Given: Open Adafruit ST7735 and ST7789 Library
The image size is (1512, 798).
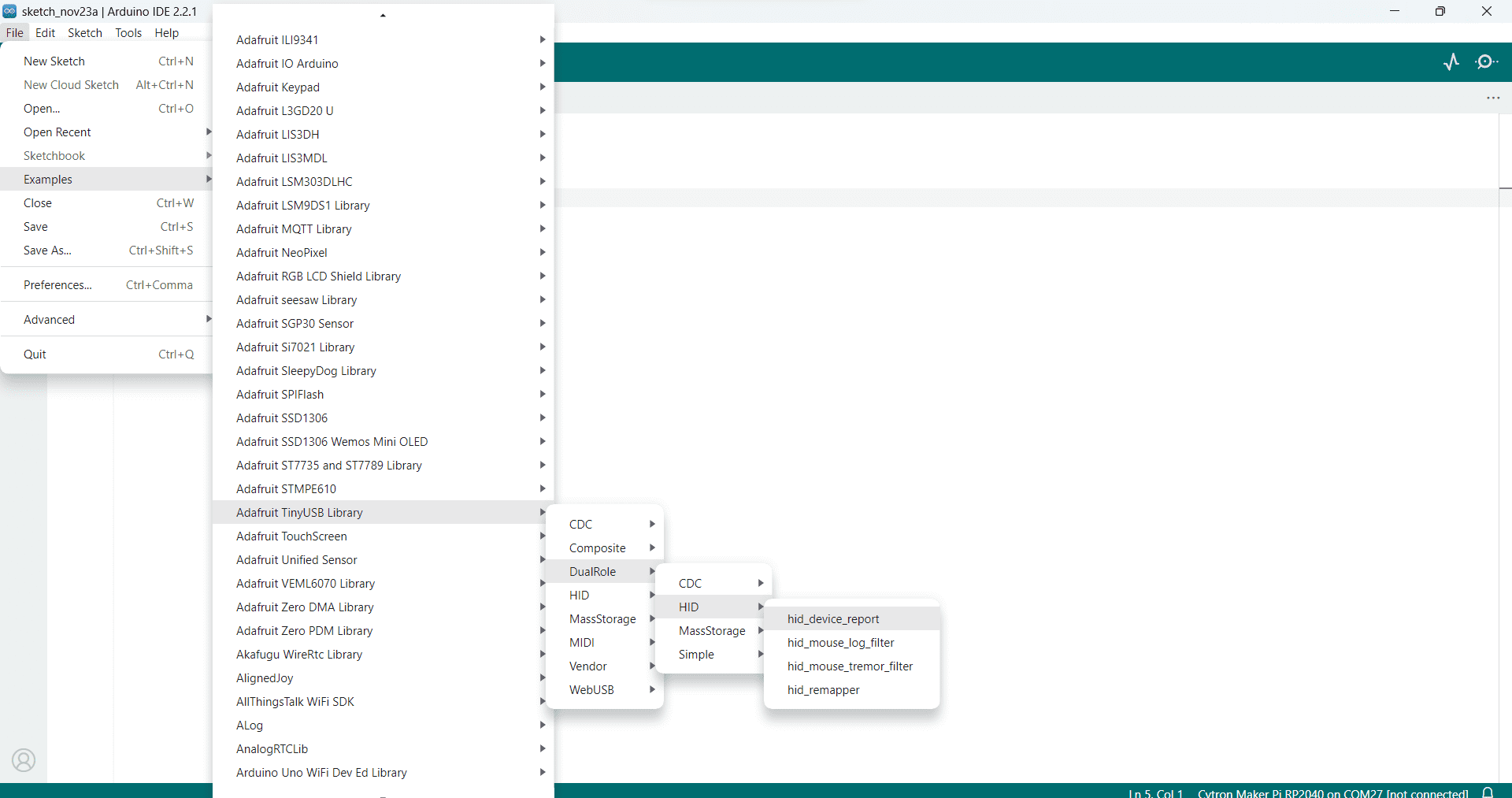Looking at the screenshot, I should click(384, 466).
